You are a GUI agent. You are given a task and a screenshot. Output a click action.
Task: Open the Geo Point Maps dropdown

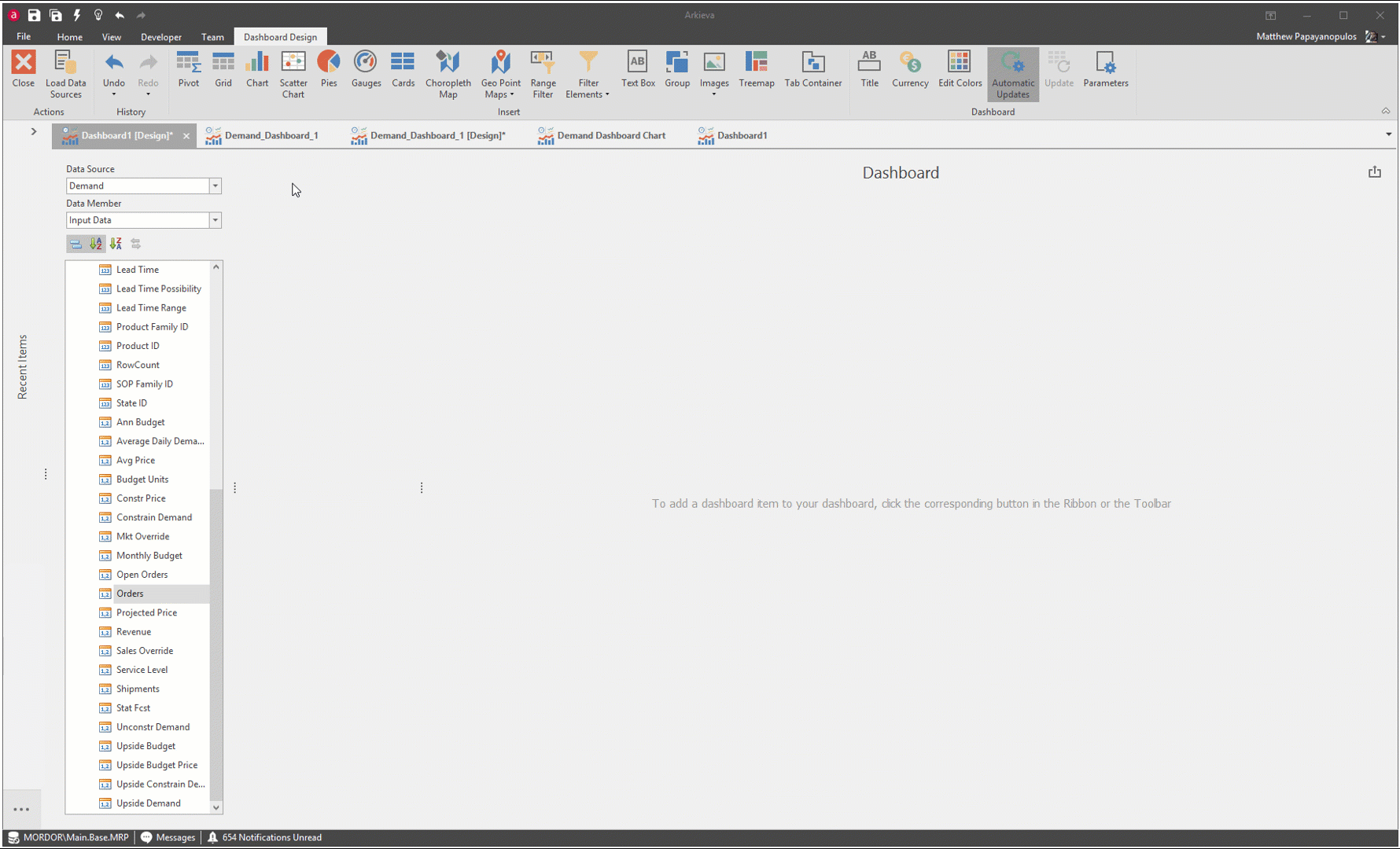click(x=500, y=75)
